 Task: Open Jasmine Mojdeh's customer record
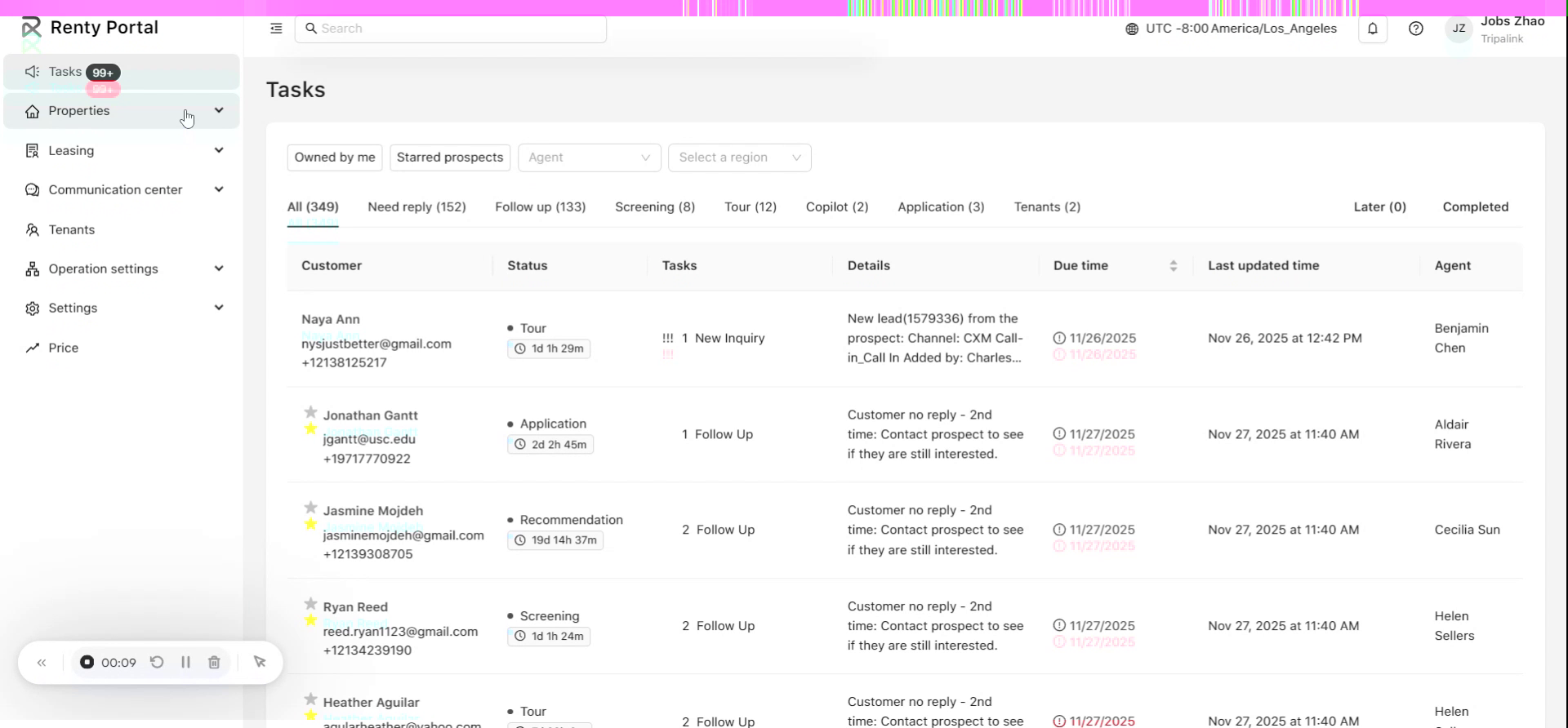pyautogui.click(x=373, y=511)
